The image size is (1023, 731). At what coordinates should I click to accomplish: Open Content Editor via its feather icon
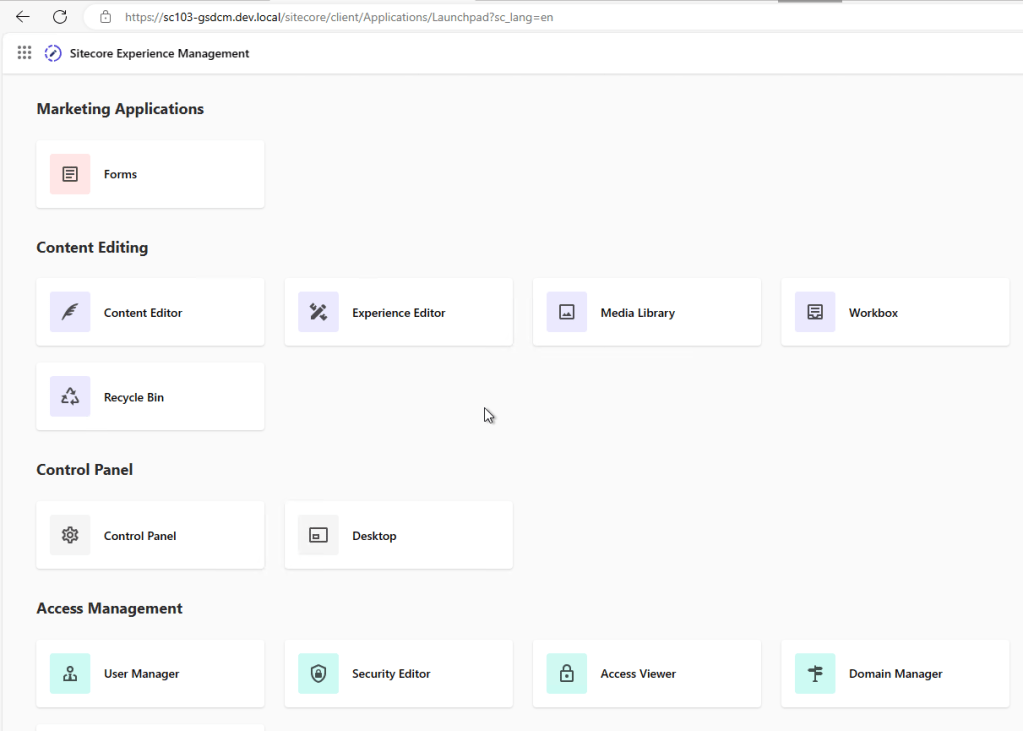(x=70, y=312)
